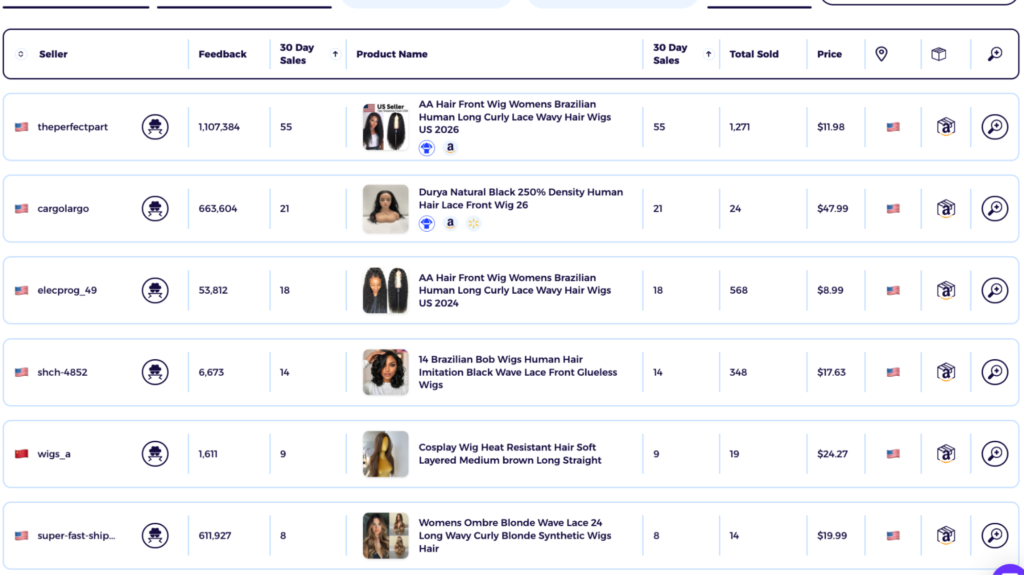The width and height of the screenshot is (1024, 575).
Task: Open Durya Natural Black 250% Density listing
Action: pos(520,199)
